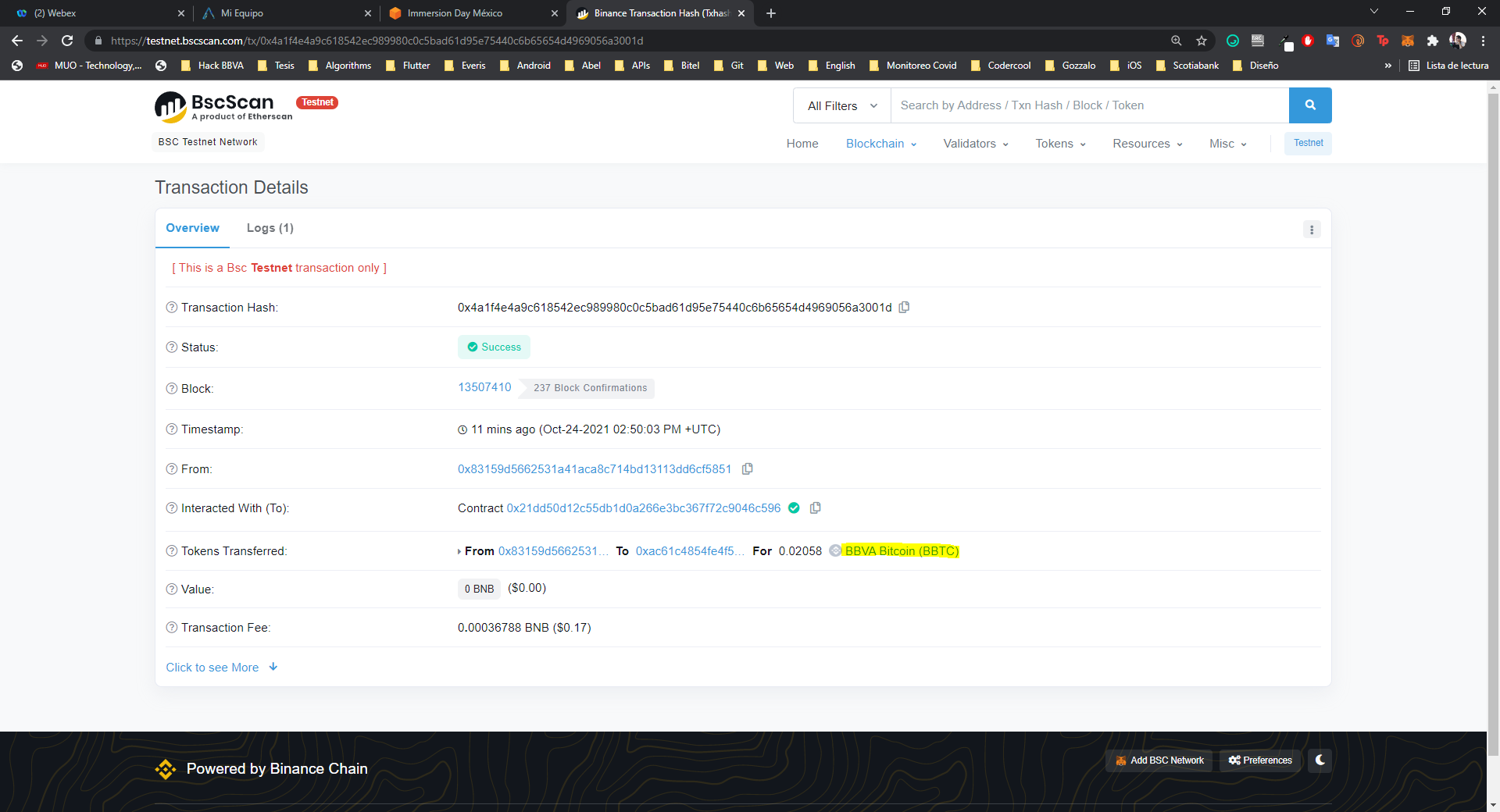The height and width of the screenshot is (812, 1500).
Task: Open the Google Translate extension
Action: pyautogui.click(x=1333, y=41)
